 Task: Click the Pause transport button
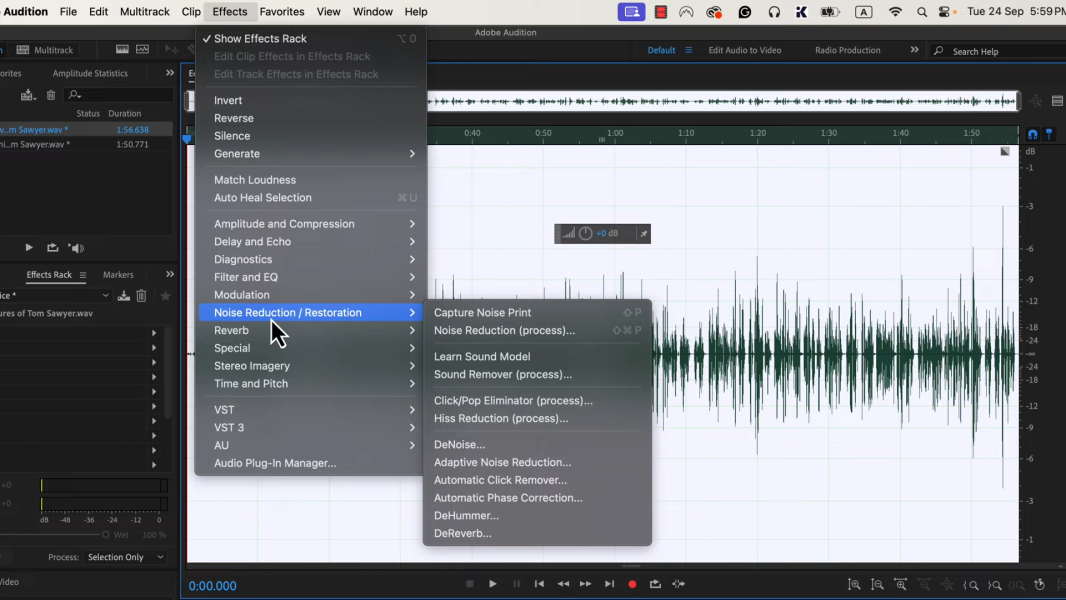click(x=516, y=584)
